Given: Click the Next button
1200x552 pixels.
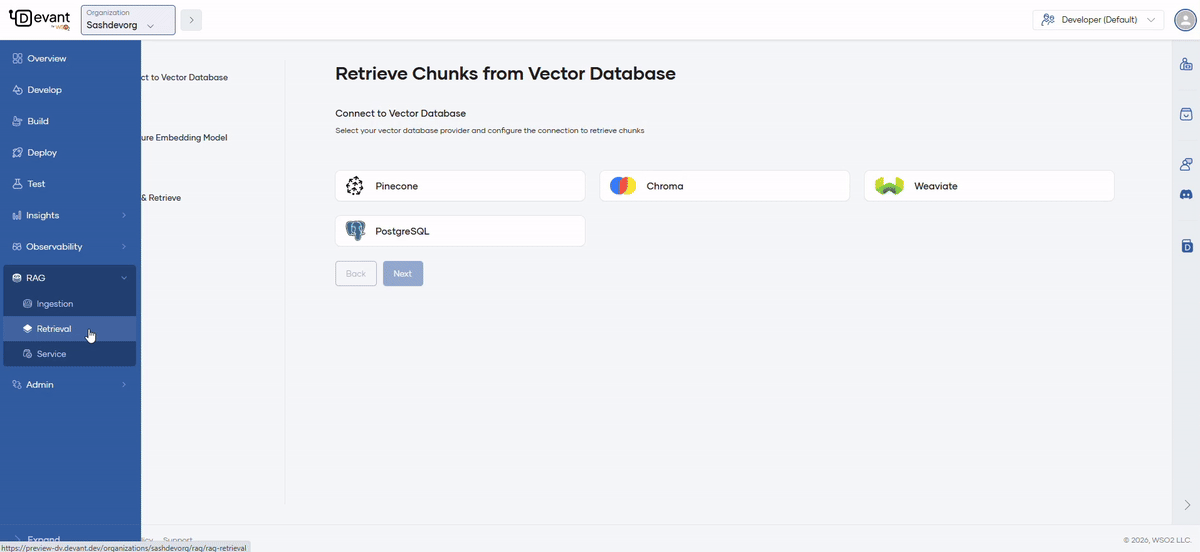Looking at the screenshot, I should point(403,273).
